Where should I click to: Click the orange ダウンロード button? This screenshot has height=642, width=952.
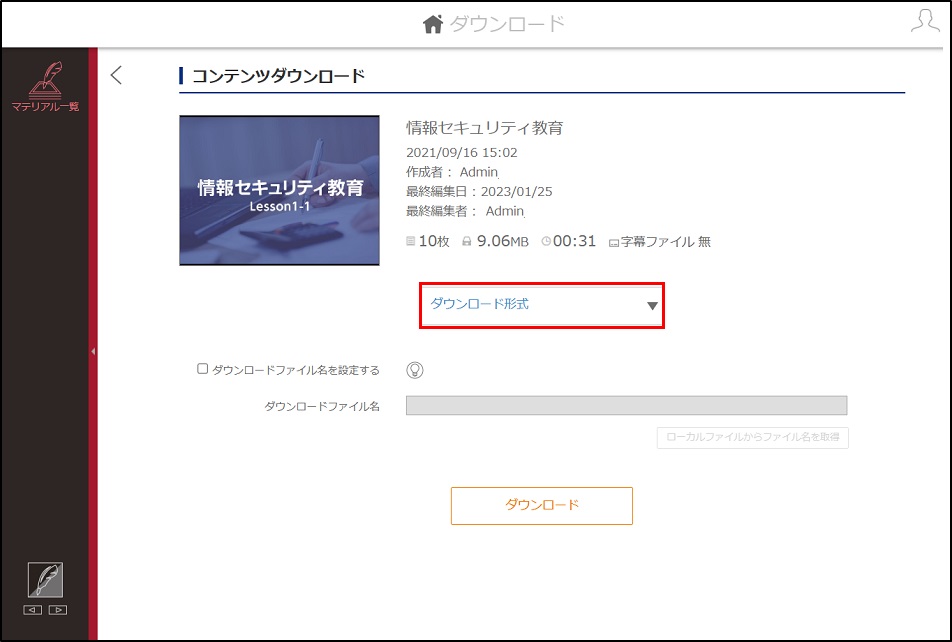[542, 505]
